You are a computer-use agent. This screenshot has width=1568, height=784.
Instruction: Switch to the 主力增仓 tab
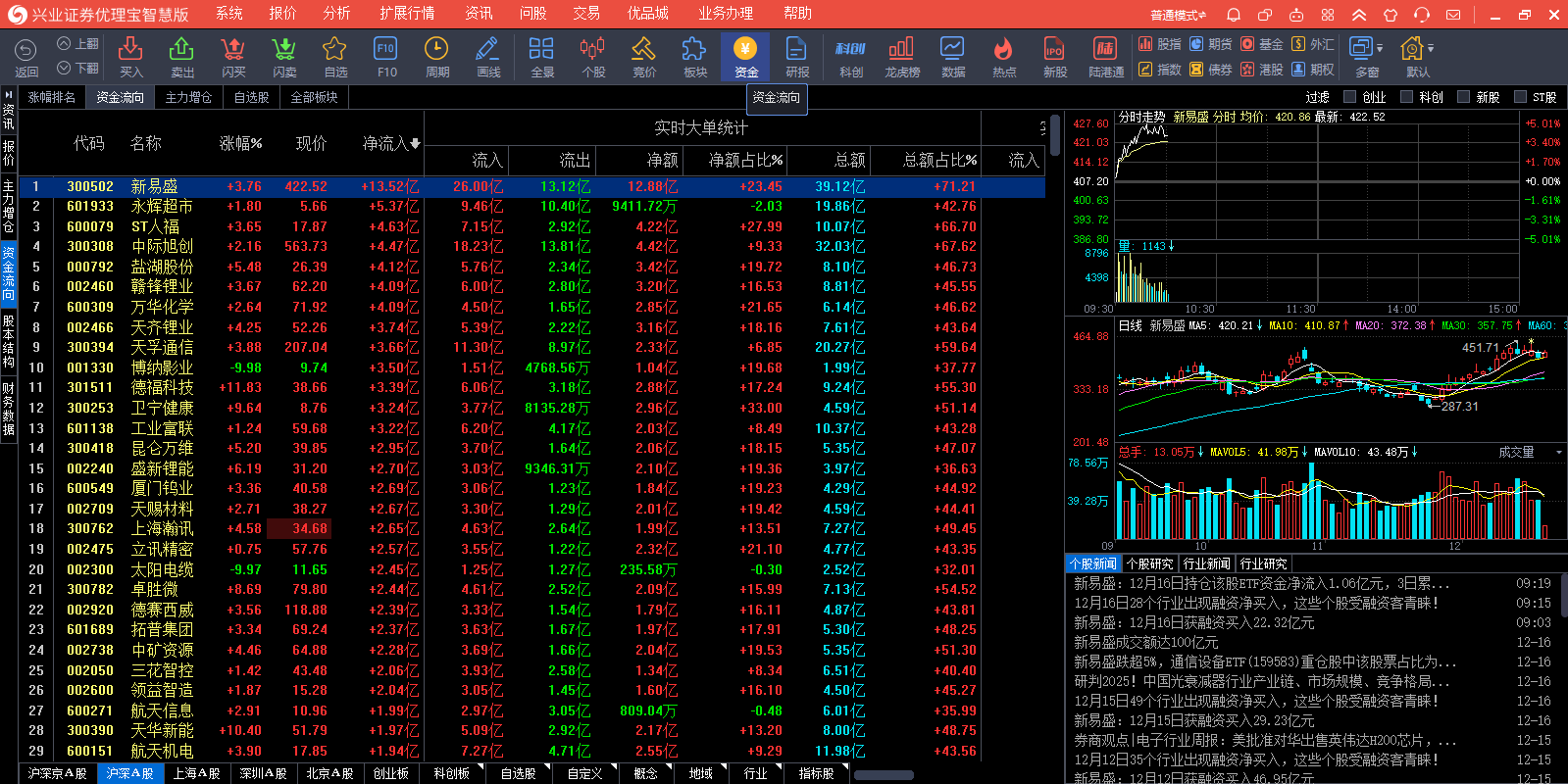point(188,97)
